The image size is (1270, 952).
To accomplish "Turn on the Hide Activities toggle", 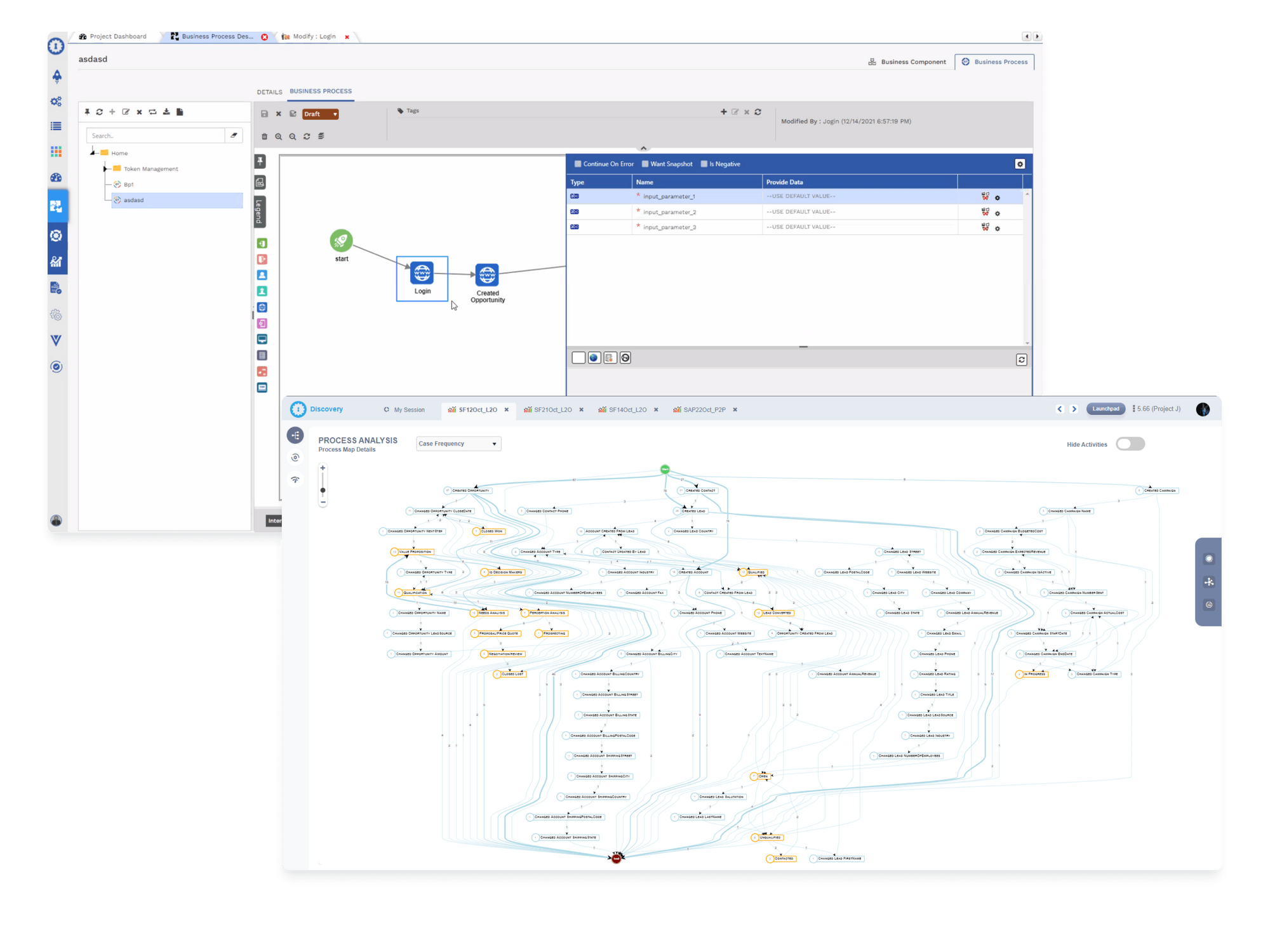I will 1130,444.
